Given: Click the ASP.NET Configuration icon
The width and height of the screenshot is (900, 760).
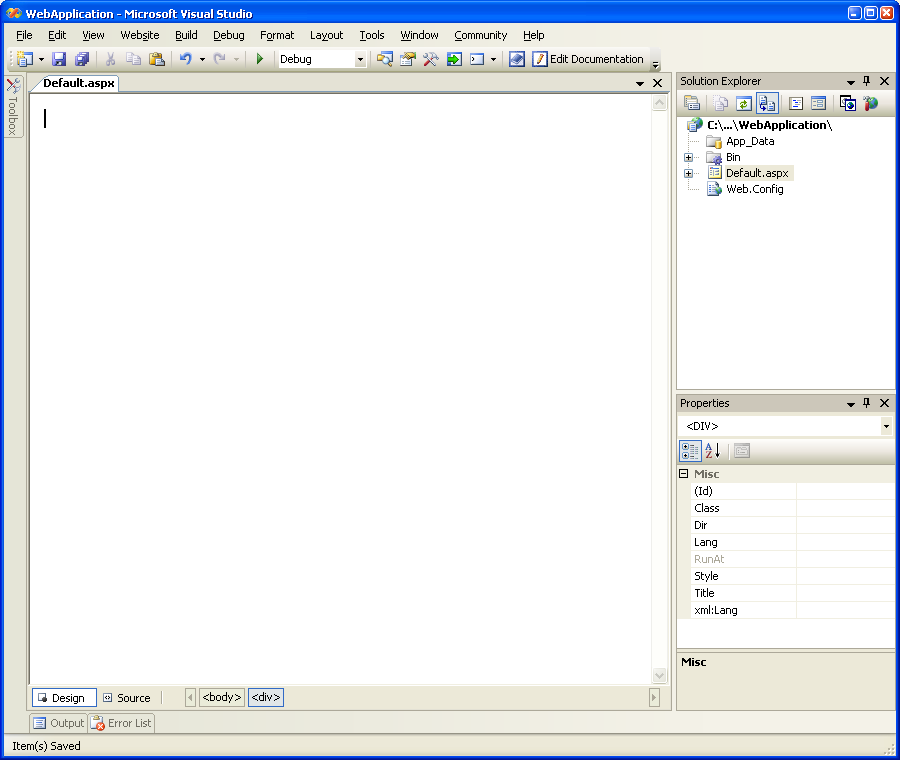Looking at the screenshot, I should click(x=870, y=103).
